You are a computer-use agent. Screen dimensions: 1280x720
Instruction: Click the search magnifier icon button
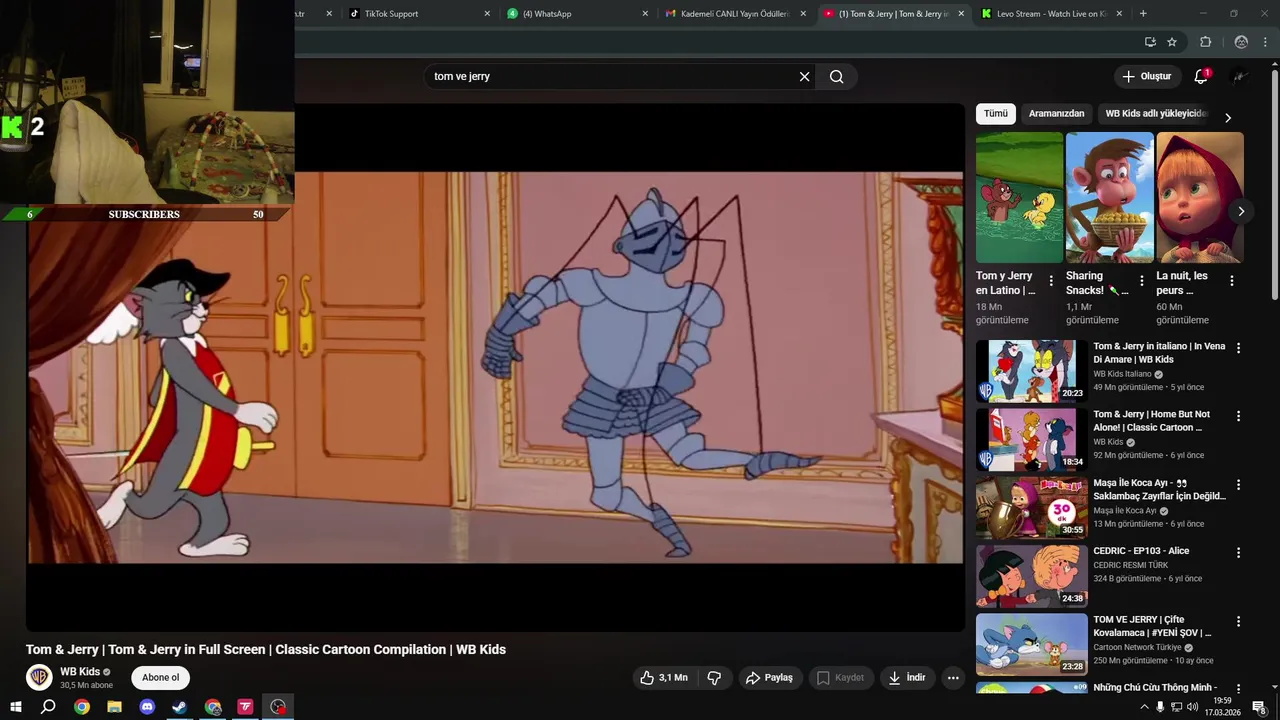pyautogui.click(x=837, y=77)
